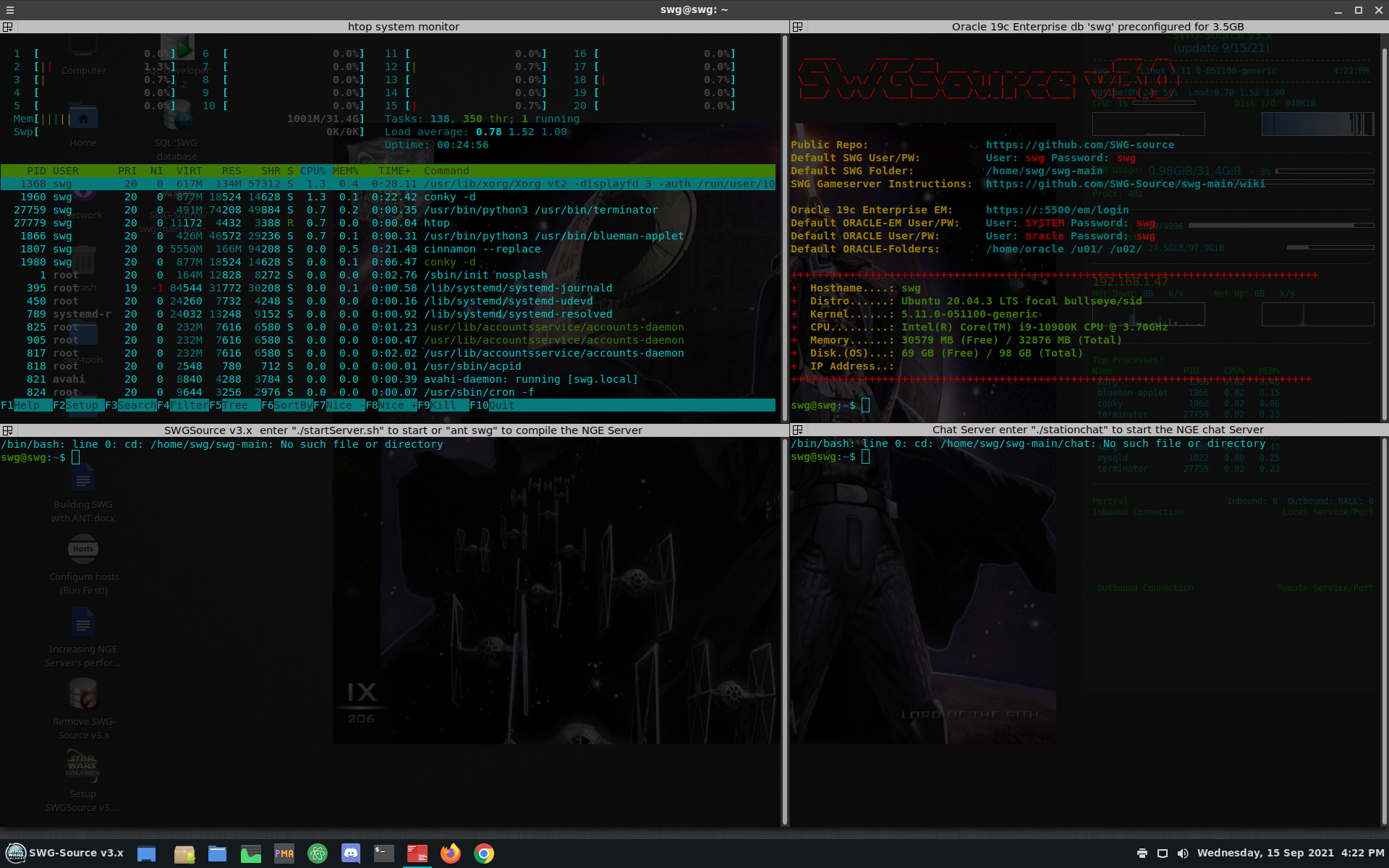Open Chat Server pane's grouping menu
This screenshot has width=1389, height=868.
click(x=798, y=430)
